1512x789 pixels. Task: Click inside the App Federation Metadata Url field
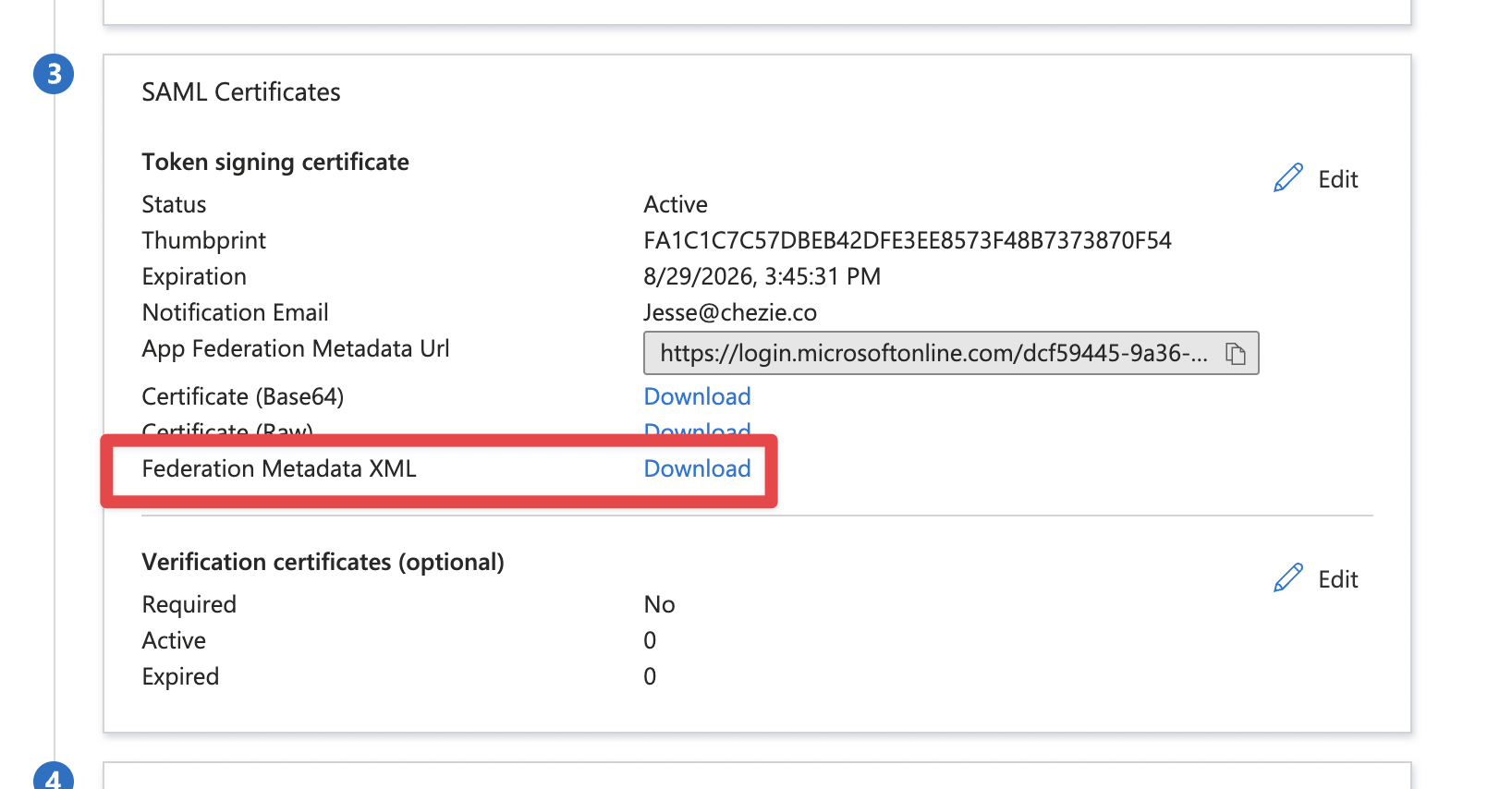[x=932, y=354]
